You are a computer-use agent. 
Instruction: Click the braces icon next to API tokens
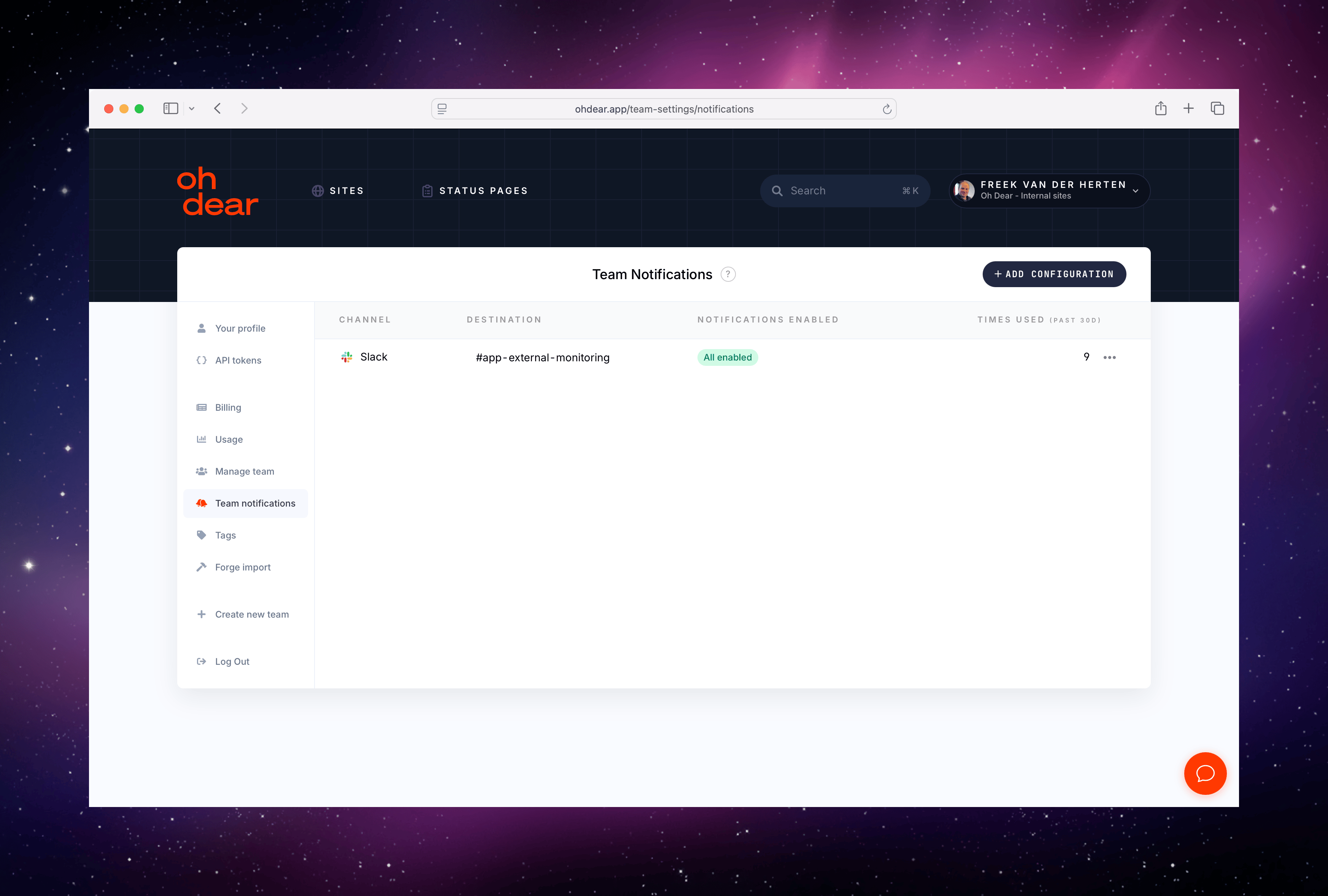(201, 360)
